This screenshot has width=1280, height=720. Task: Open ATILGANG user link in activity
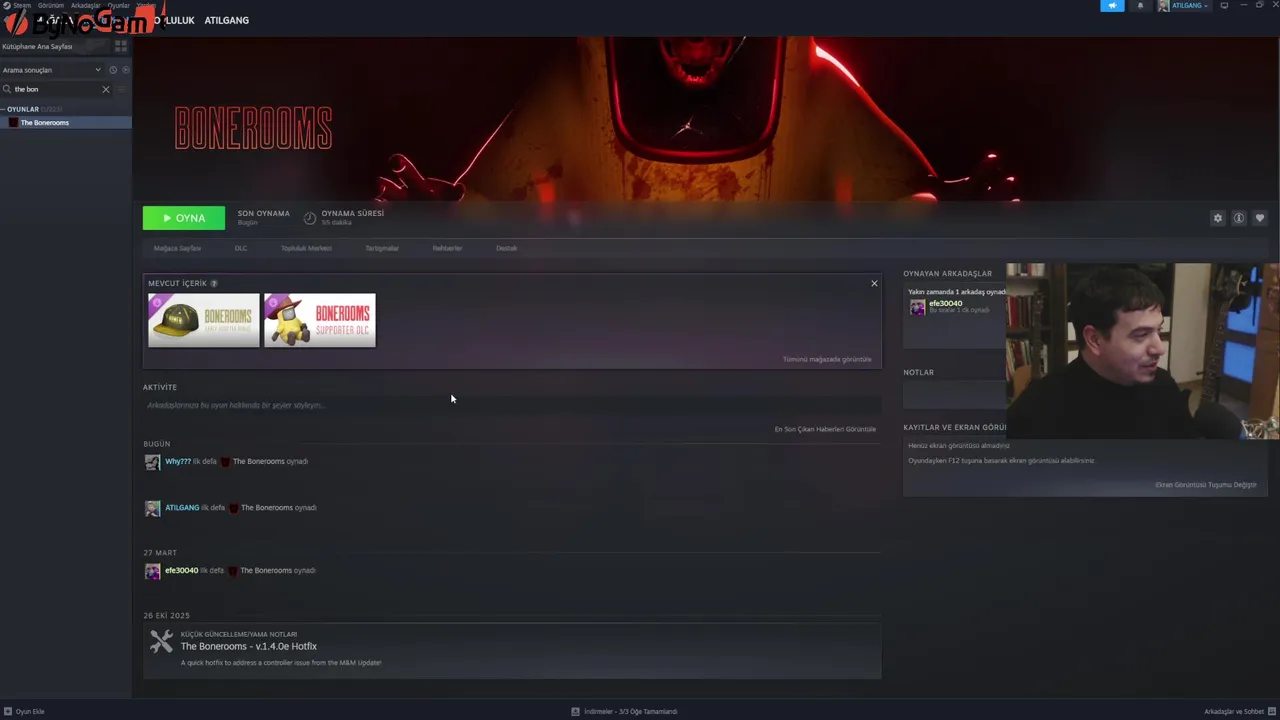182,507
